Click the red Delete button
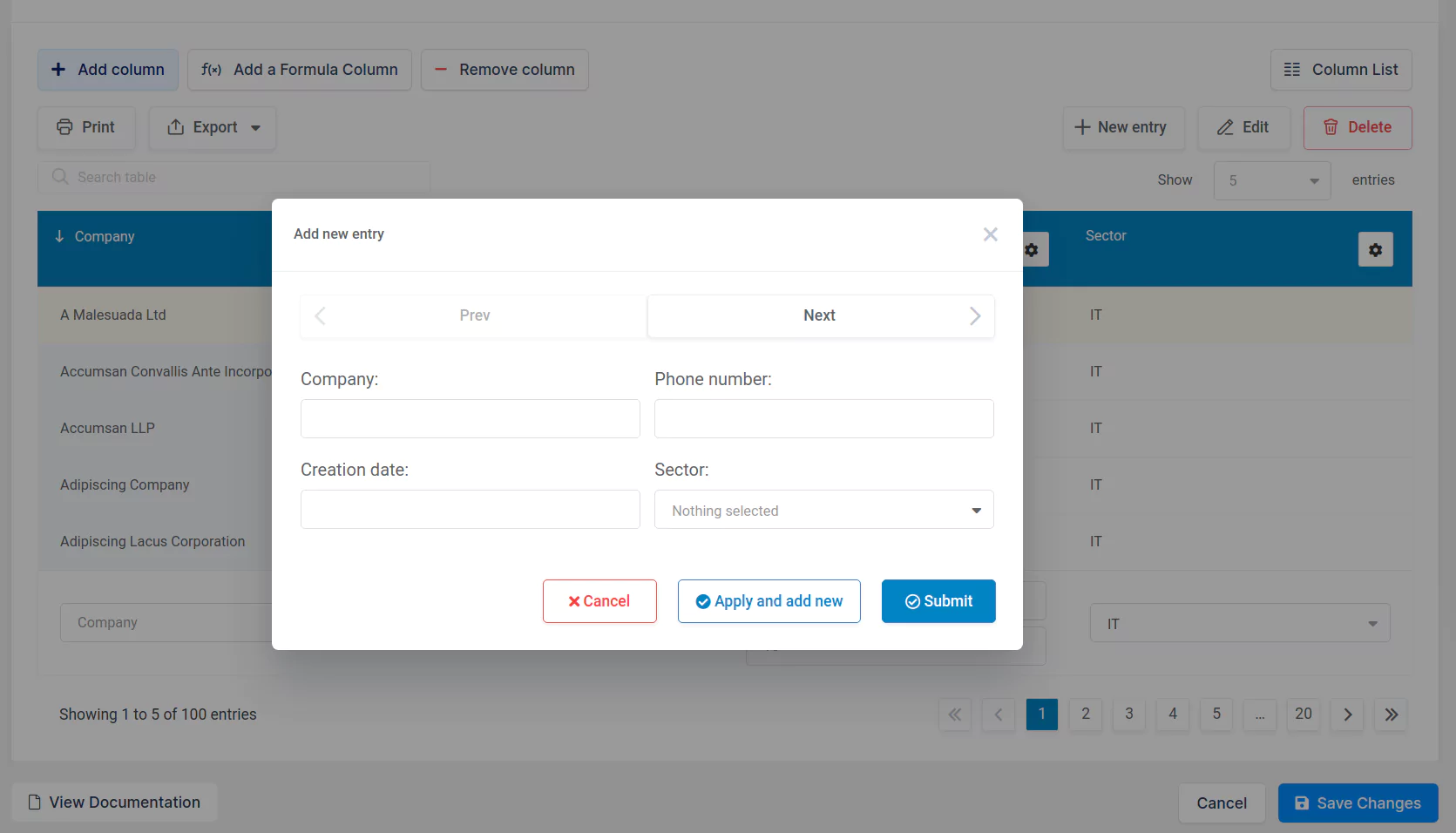The image size is (1456, 833). [1358, 127]
